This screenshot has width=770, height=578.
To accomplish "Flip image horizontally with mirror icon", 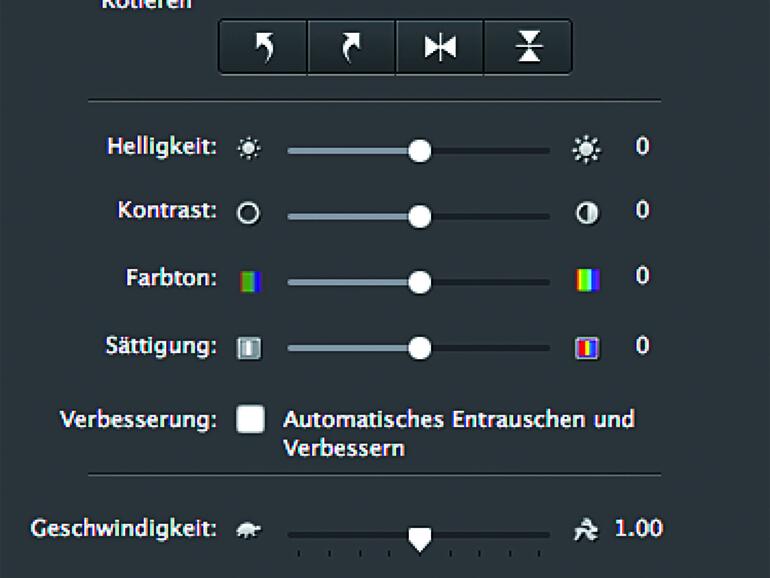I will coord(439,47).
